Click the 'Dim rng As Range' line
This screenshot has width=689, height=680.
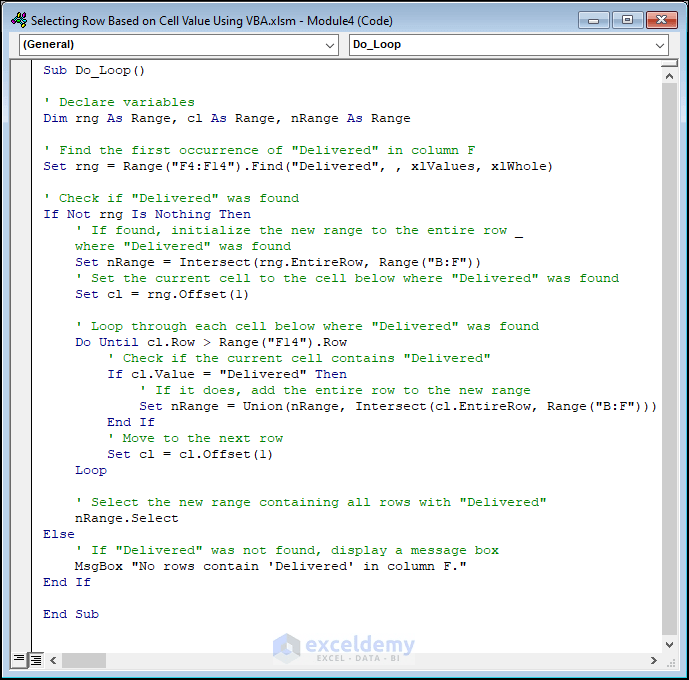click(x=227, y=118)
